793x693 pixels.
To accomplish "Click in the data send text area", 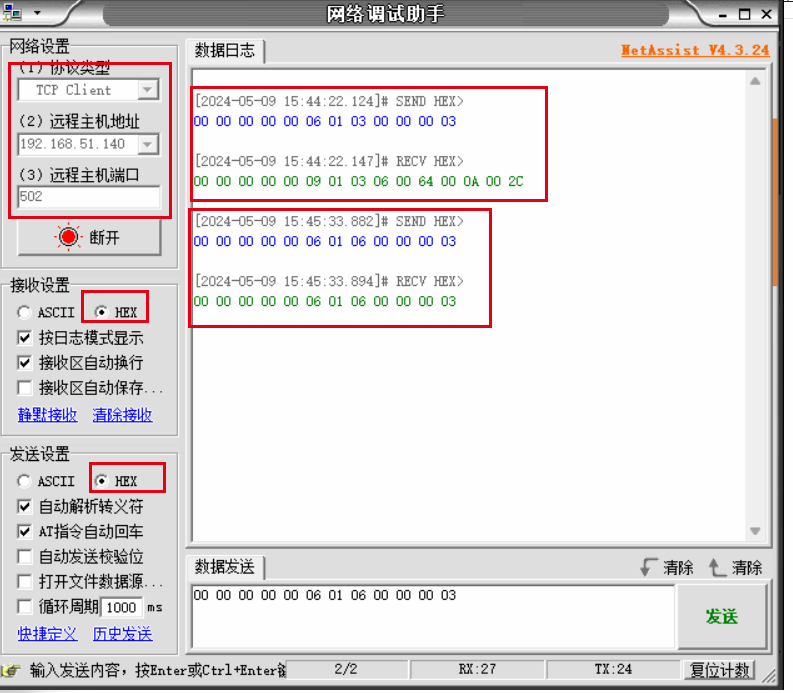I will click(433, 617).
